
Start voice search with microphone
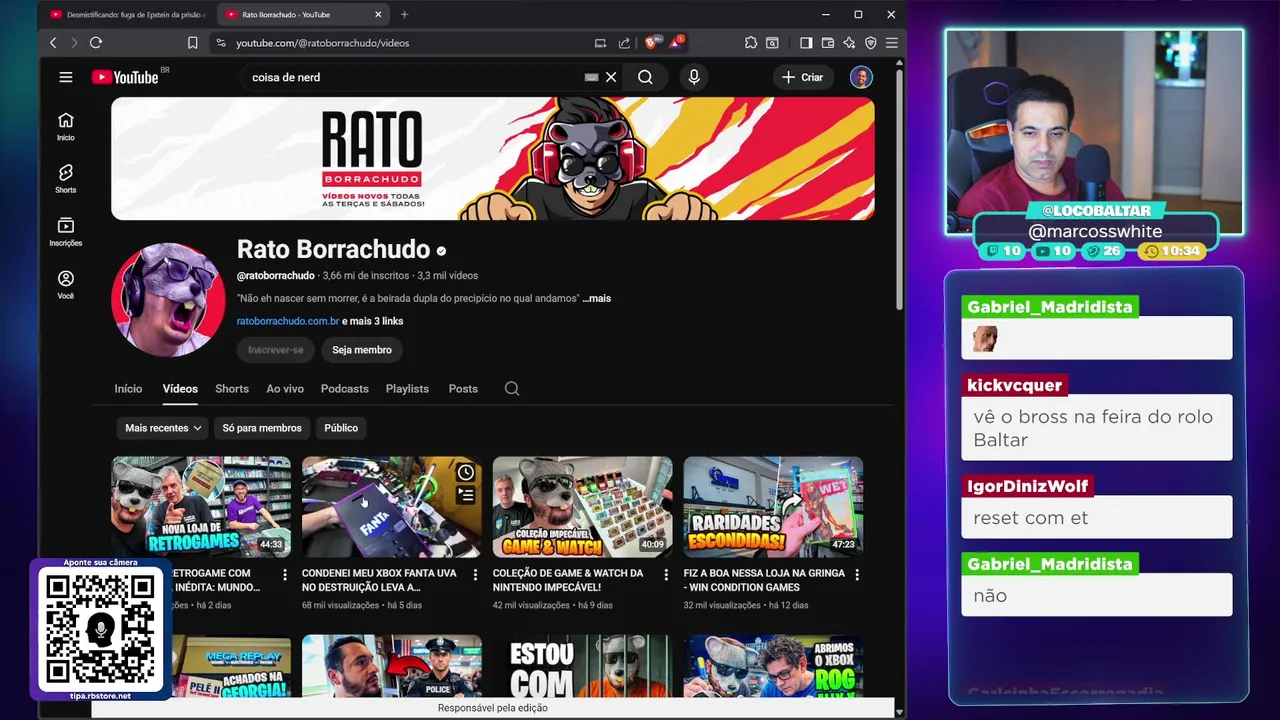(x=694, y=77)
